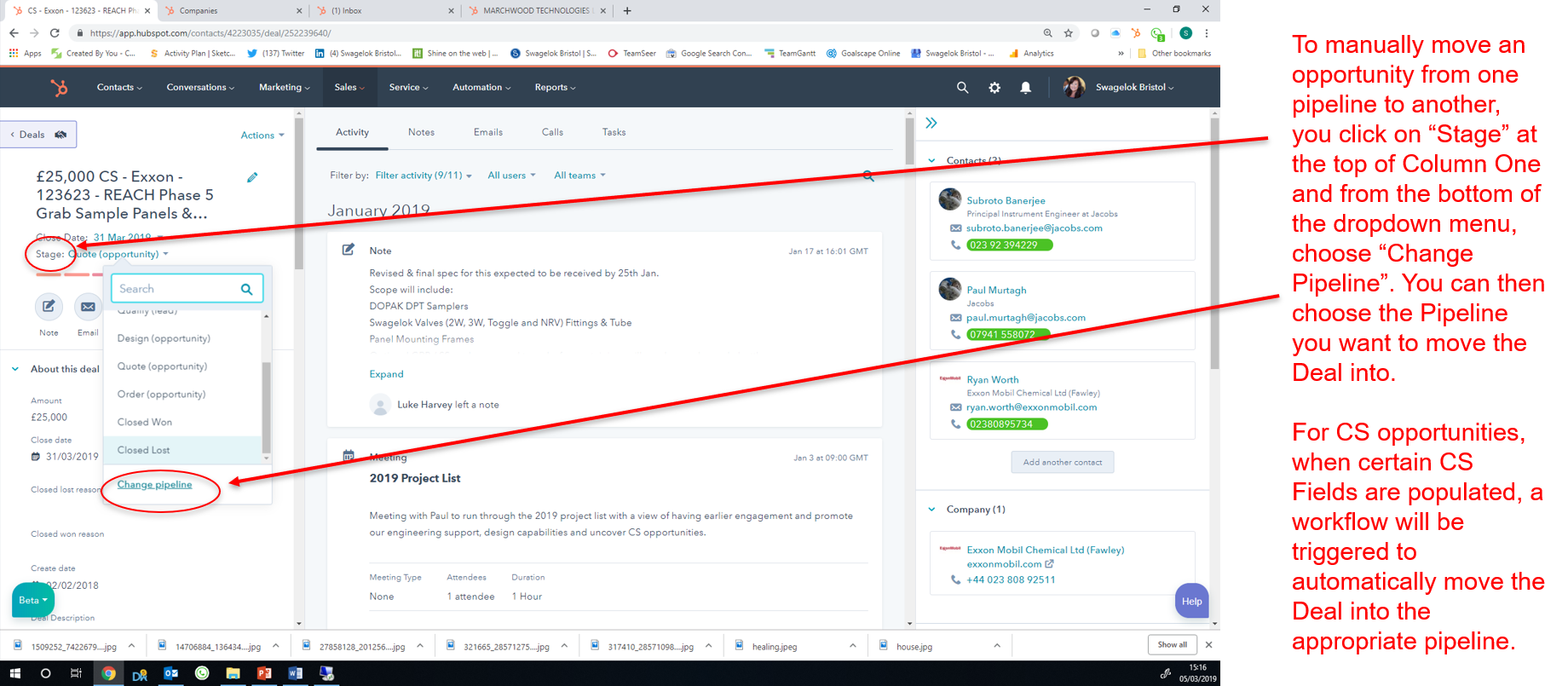Image resolution: width=1568 pixels, height=686 pixels.
Task: Open Subroto Banerjee contact record
Action: pos(1006,200)
